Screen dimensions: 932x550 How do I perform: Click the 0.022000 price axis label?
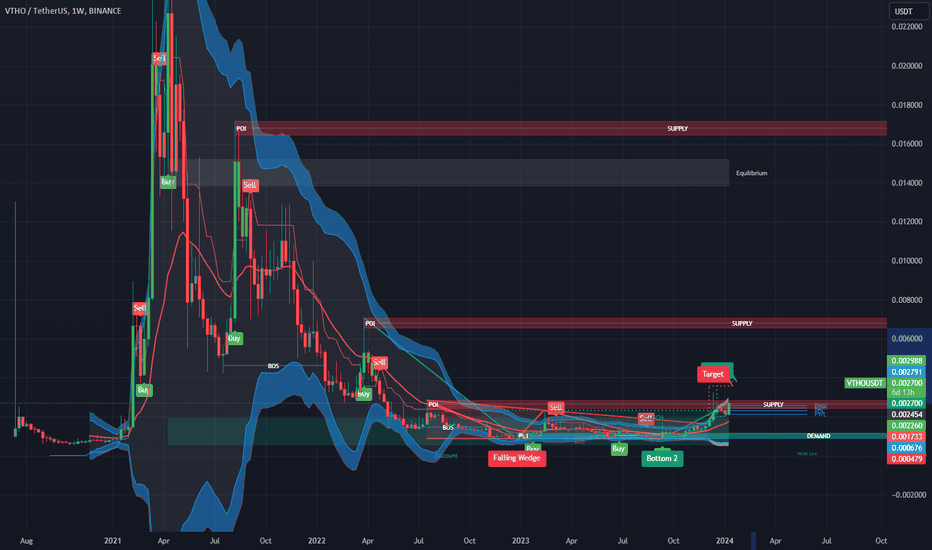click(906, 27)
